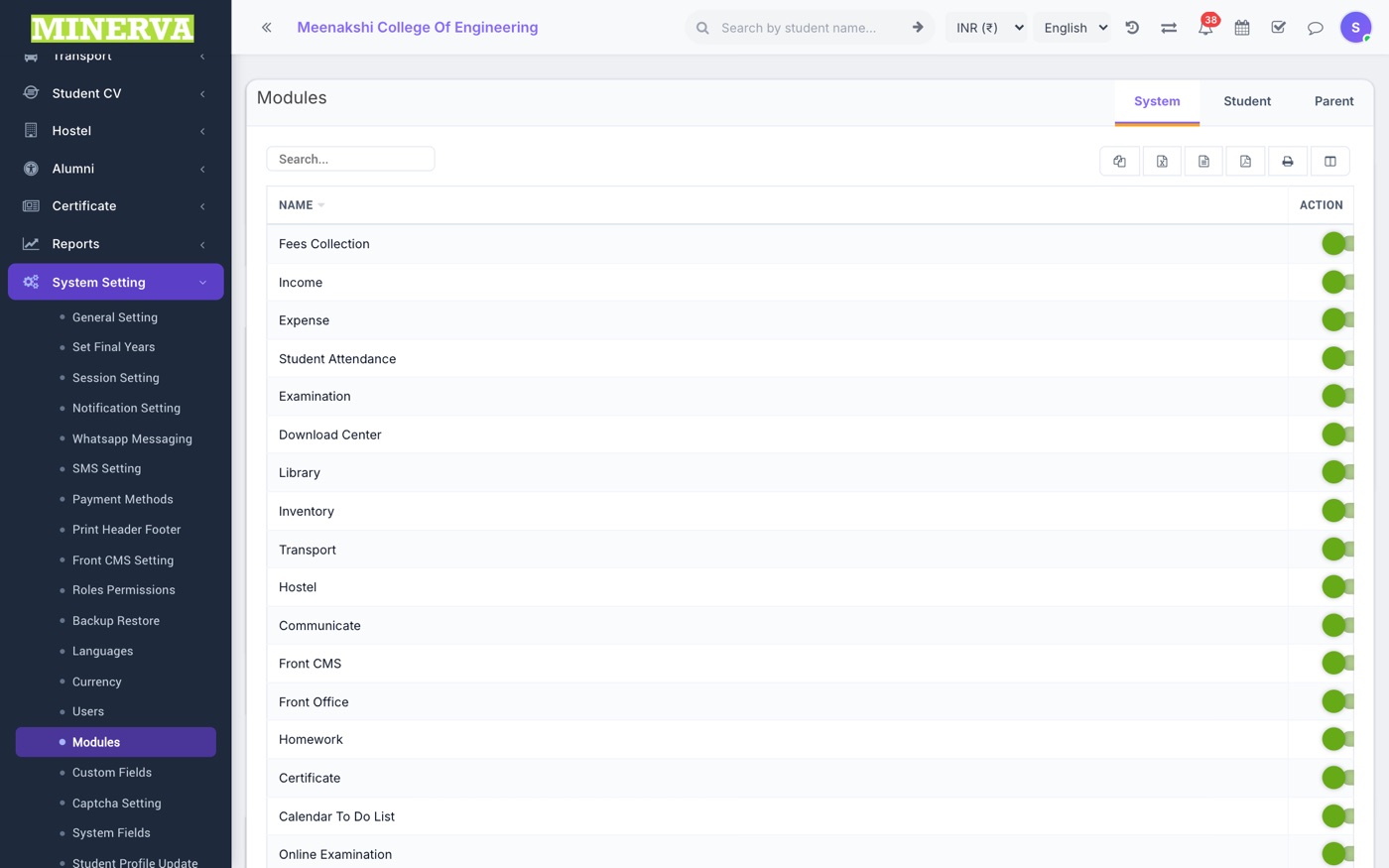The image size is (1389, 868).
Task: Expand Alumni menu chevron
Action: (x=202, y=169)
